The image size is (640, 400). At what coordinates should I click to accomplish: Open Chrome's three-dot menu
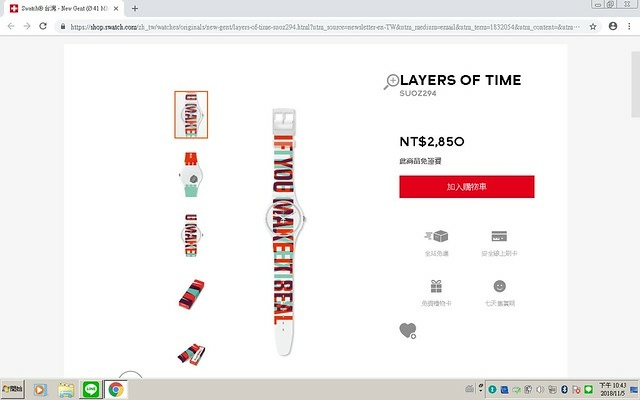pyautogui.click(x=629, y=26)
